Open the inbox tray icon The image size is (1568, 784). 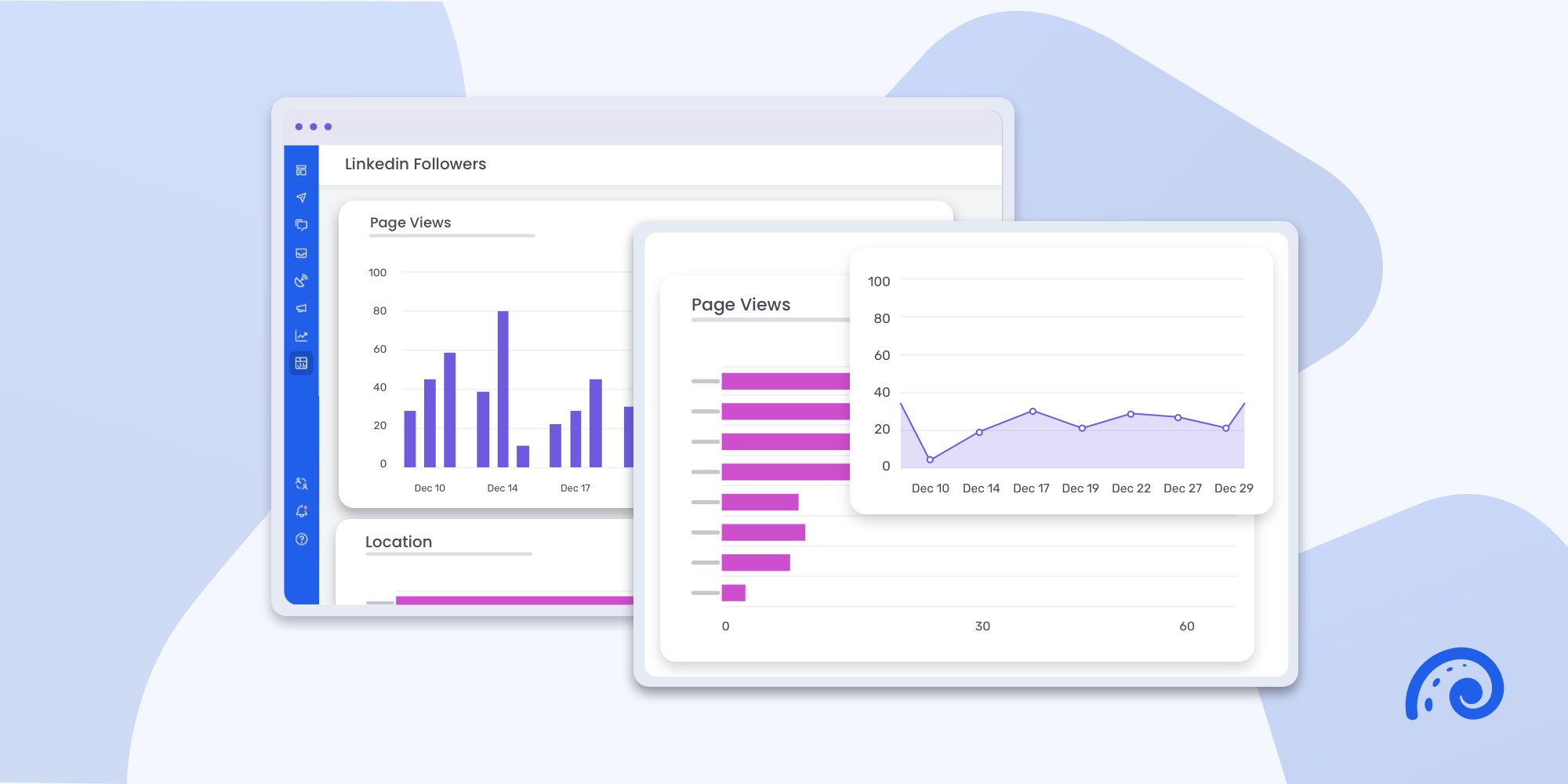coord(302,252)
